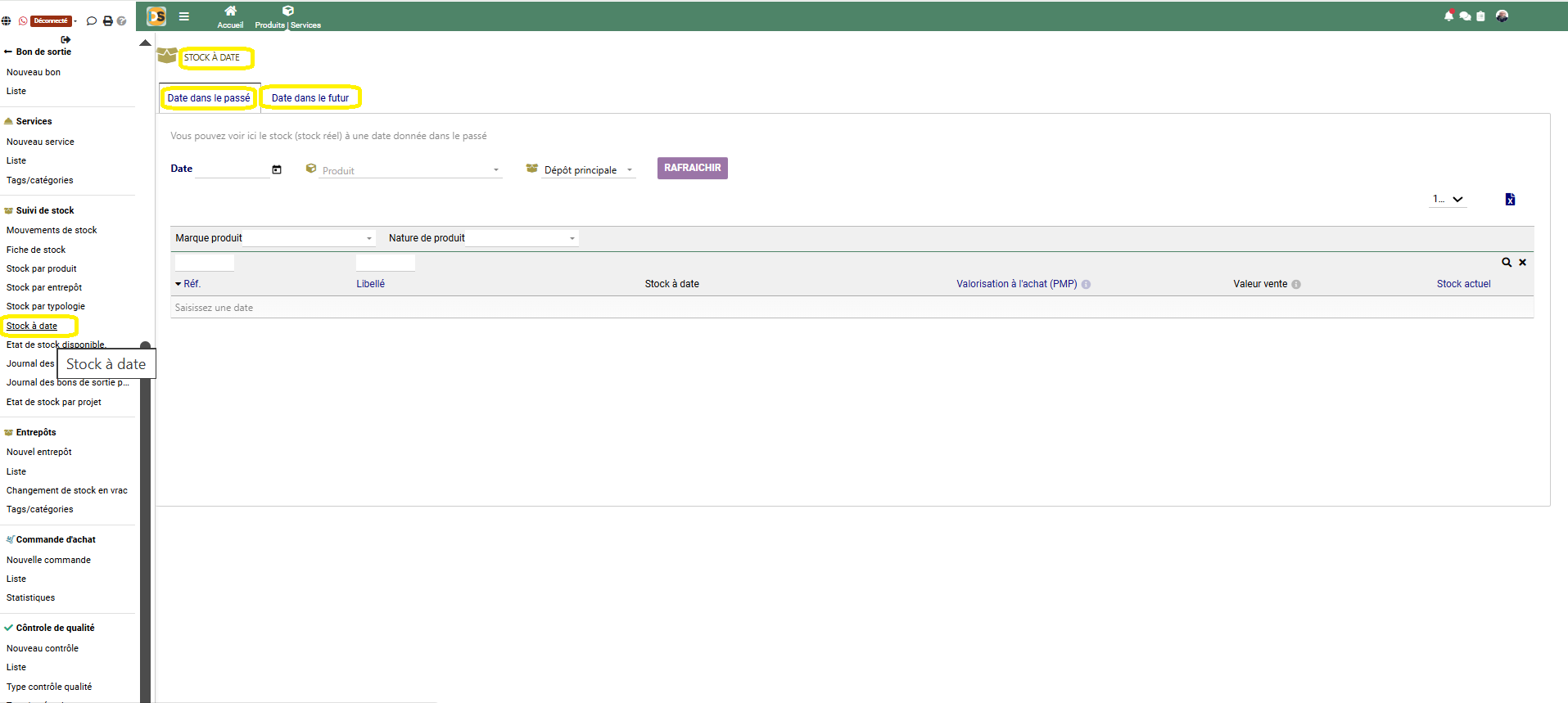The width and height of the screenshot is (1568, 703).
Task: Clear the table filters with the X icon
Action: click(x=1522, y=263)
